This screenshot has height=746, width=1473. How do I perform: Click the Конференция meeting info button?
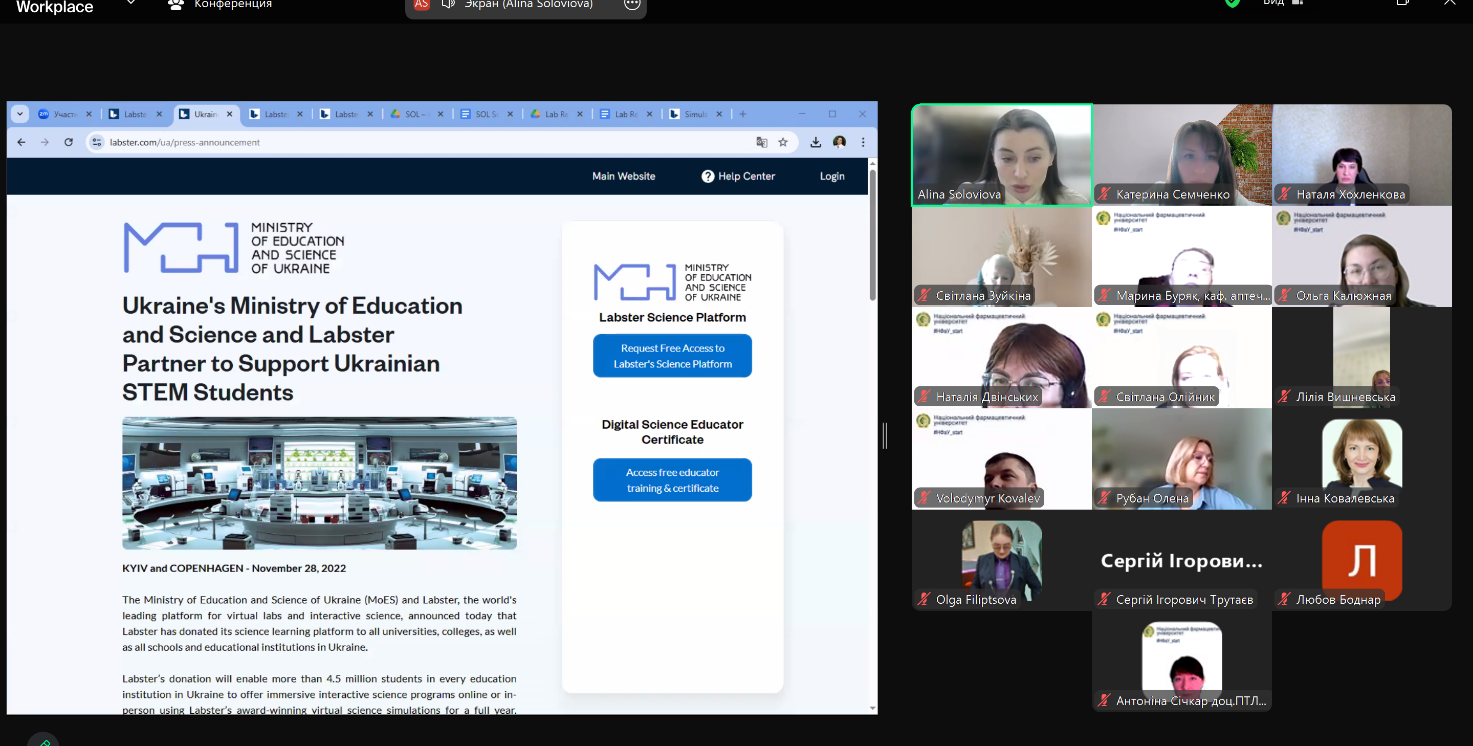(x=221, y=5)
